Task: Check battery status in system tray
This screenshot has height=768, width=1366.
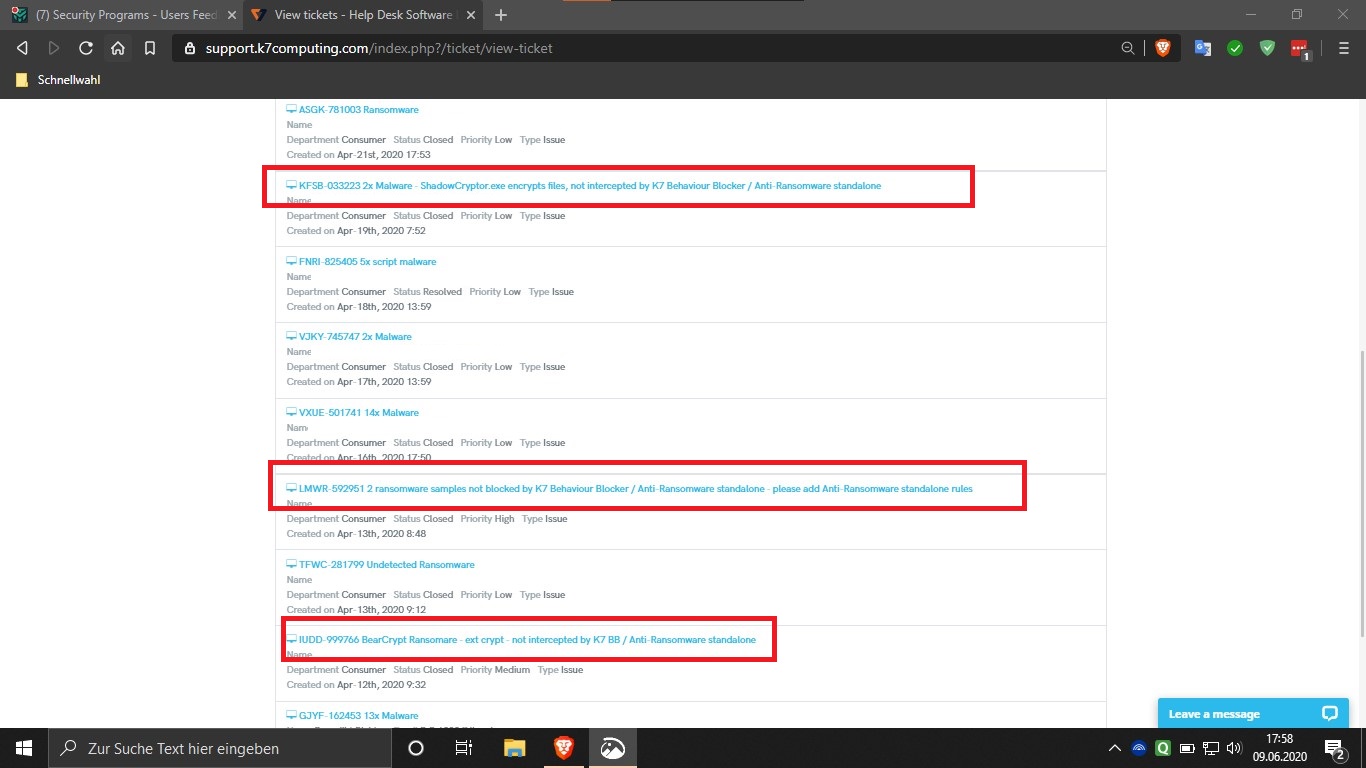Action: pos(1187,748)
